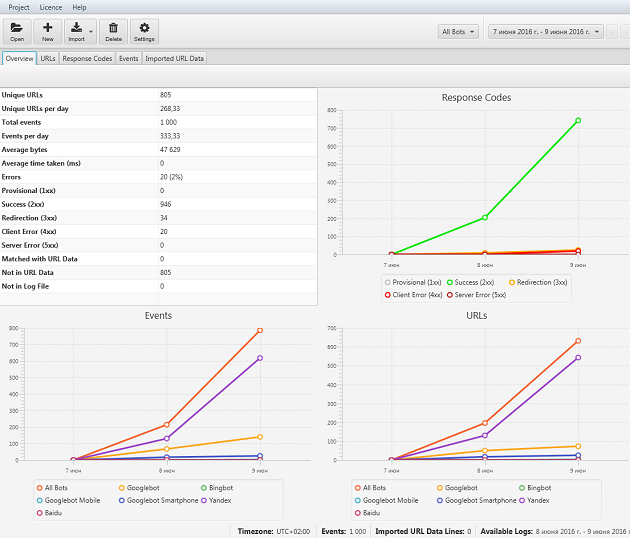Switch to the Events tab
Screen dimensions: 630x538
129,58
